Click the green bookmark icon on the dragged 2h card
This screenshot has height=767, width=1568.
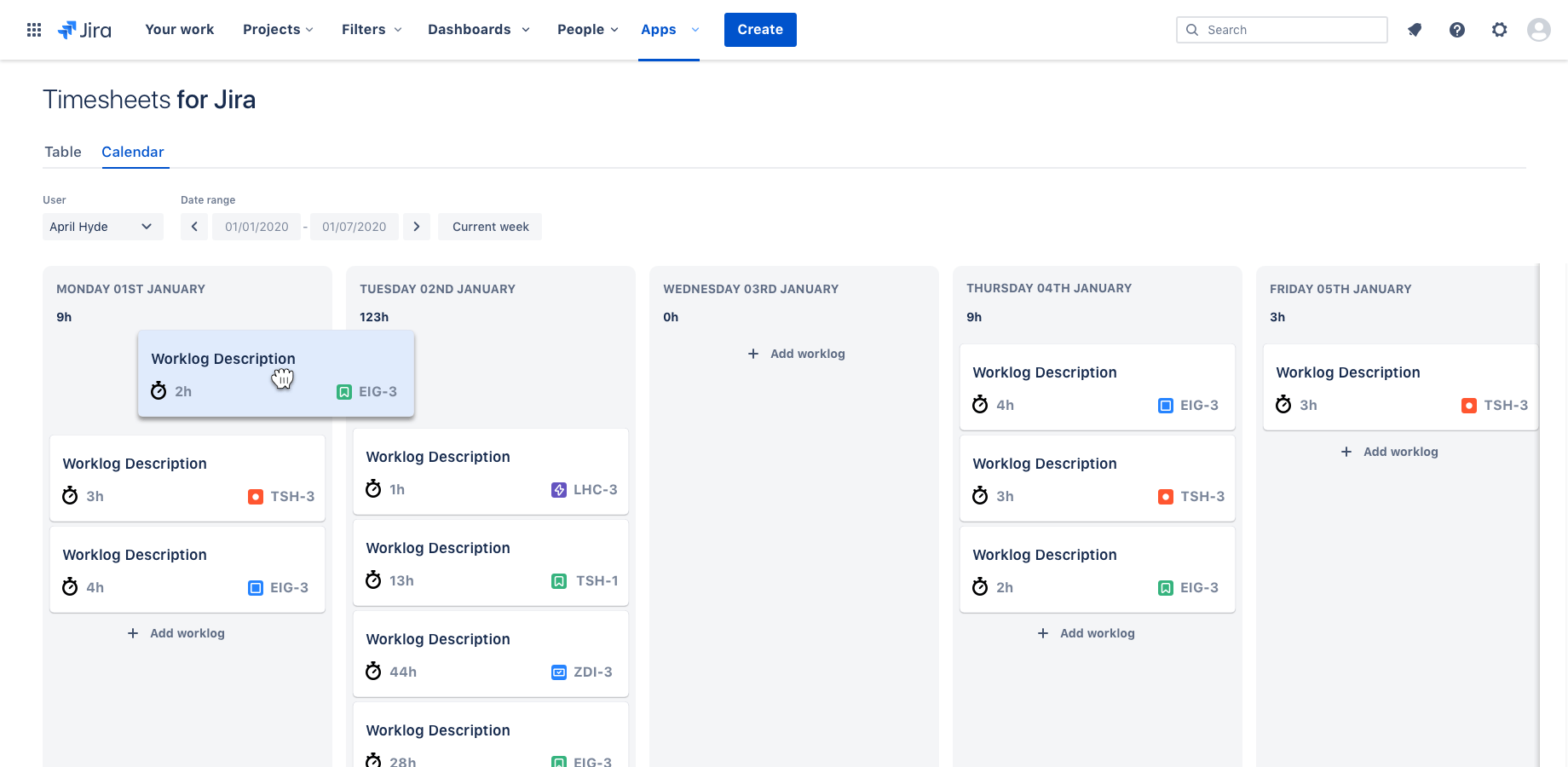pos(344,392)
